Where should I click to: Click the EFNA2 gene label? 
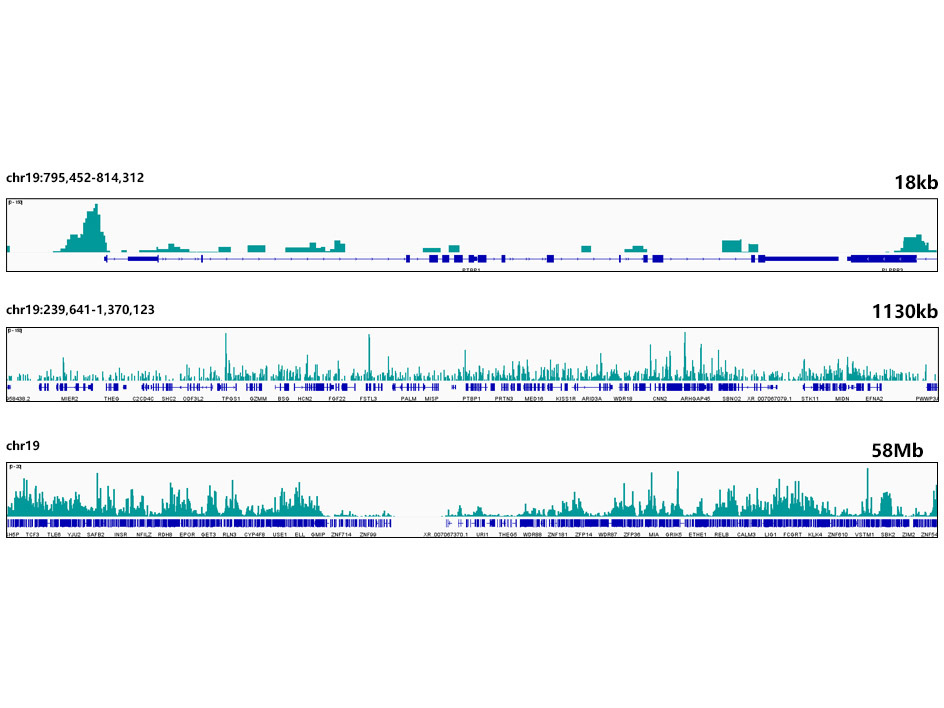coord(874,398)
